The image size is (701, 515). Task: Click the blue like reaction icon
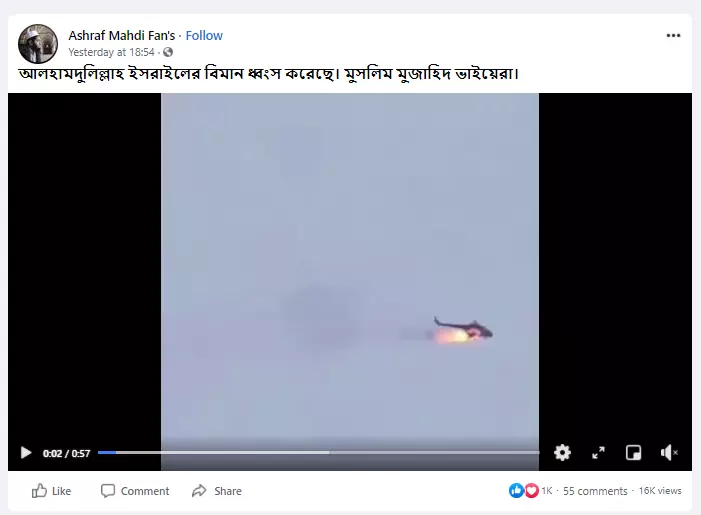516,490
